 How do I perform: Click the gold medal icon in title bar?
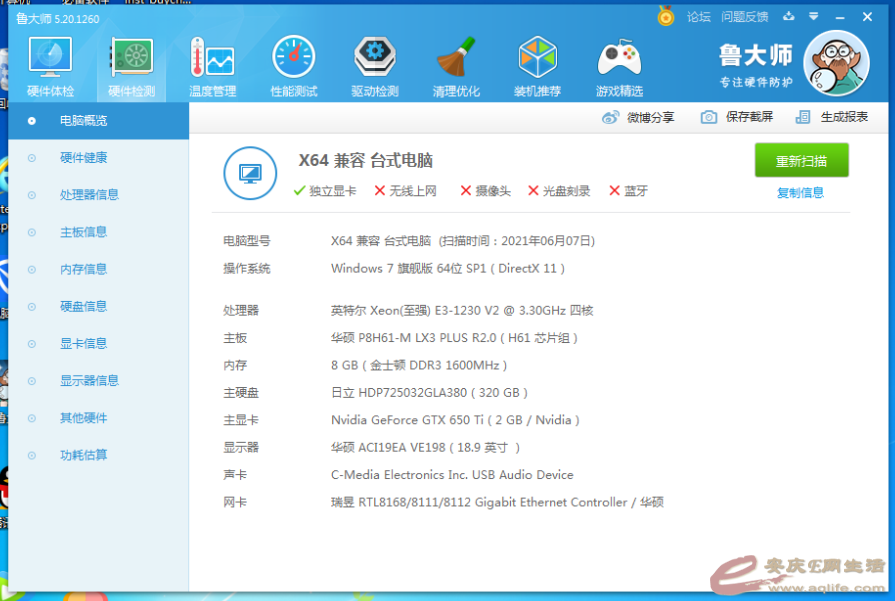(666, 16)
